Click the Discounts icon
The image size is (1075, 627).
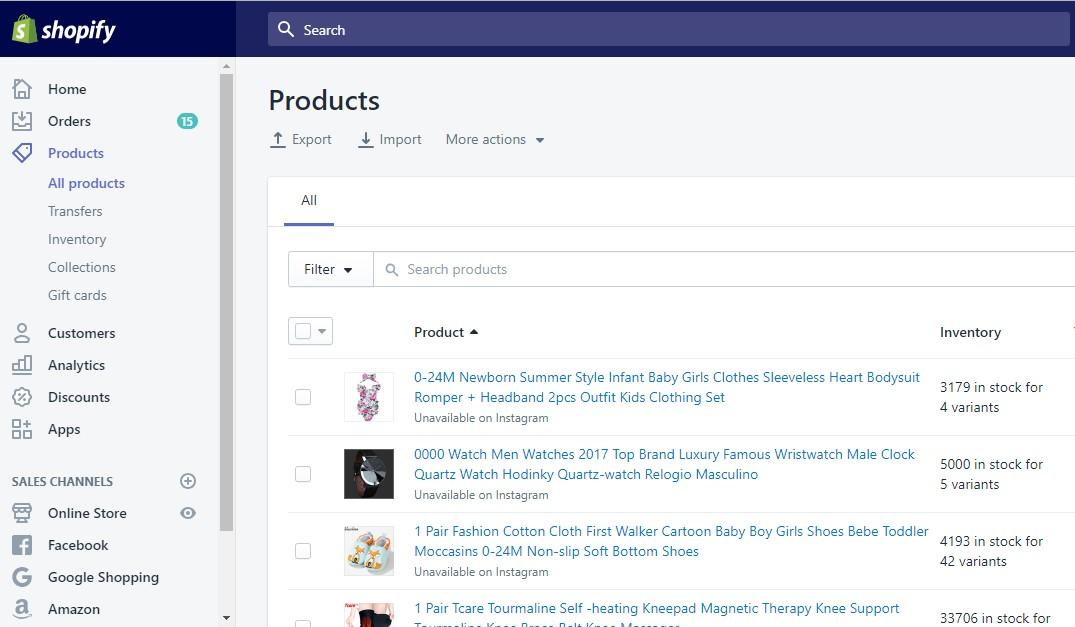click(23, 397)
